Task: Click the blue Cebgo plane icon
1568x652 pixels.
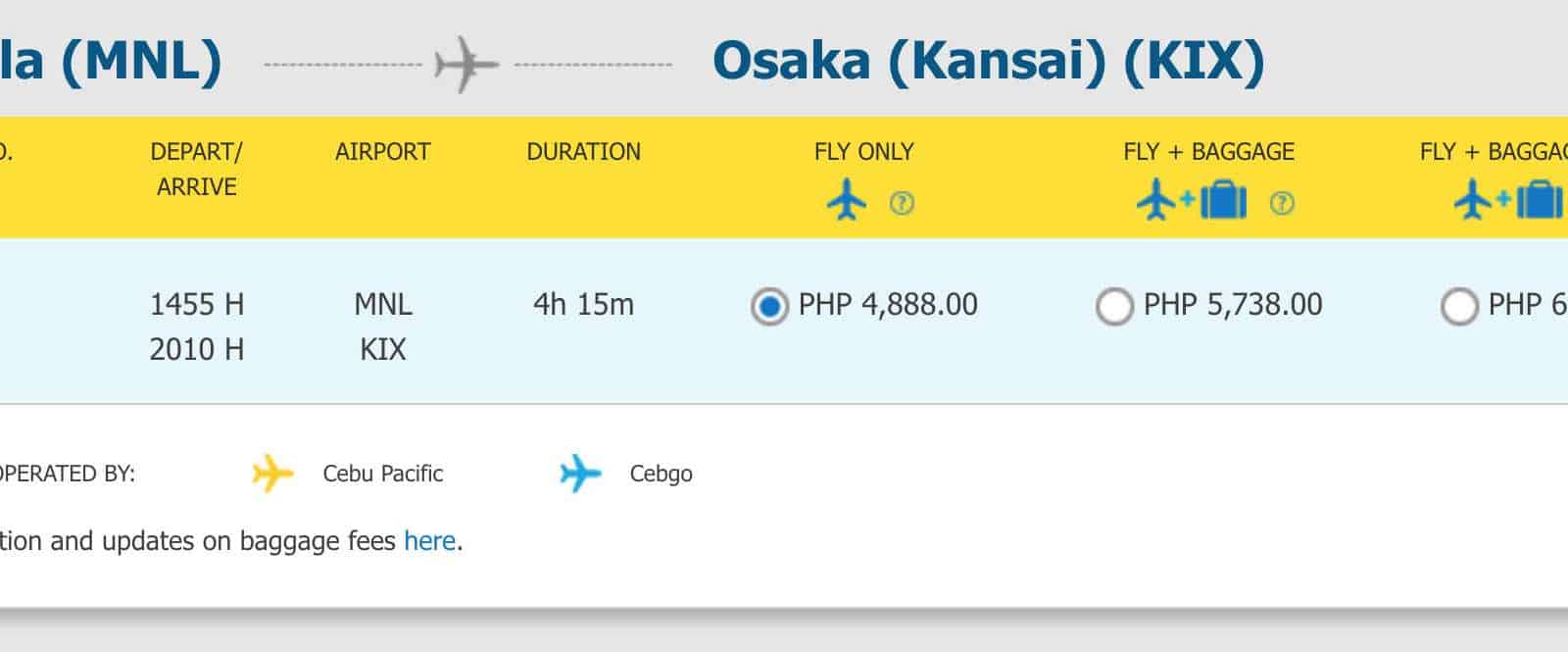Action: click(580, 474)
